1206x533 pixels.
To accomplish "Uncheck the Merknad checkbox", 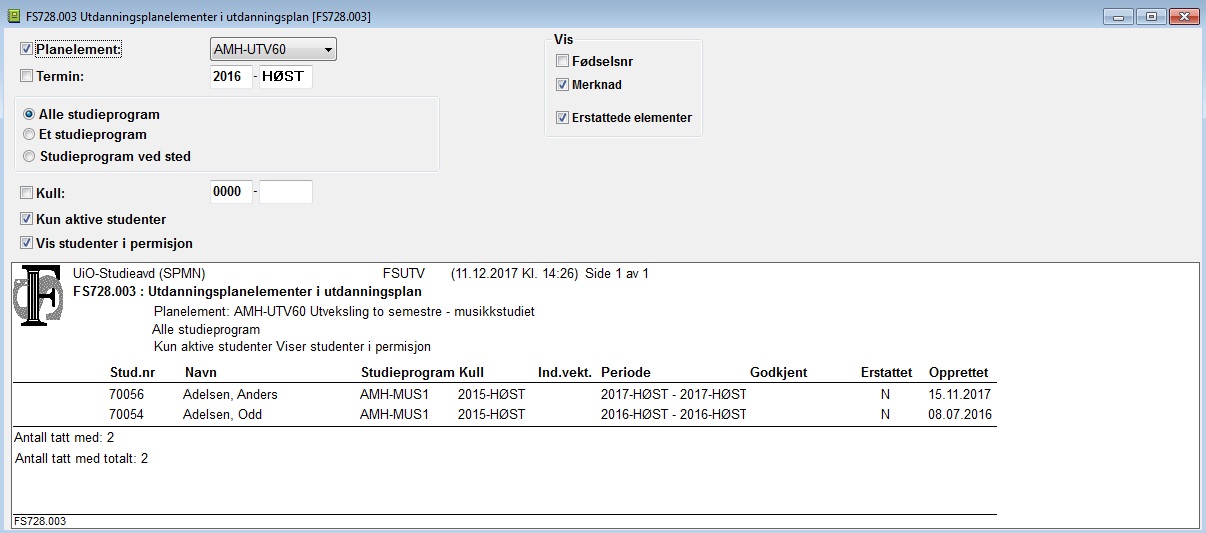I will (562, 85).
